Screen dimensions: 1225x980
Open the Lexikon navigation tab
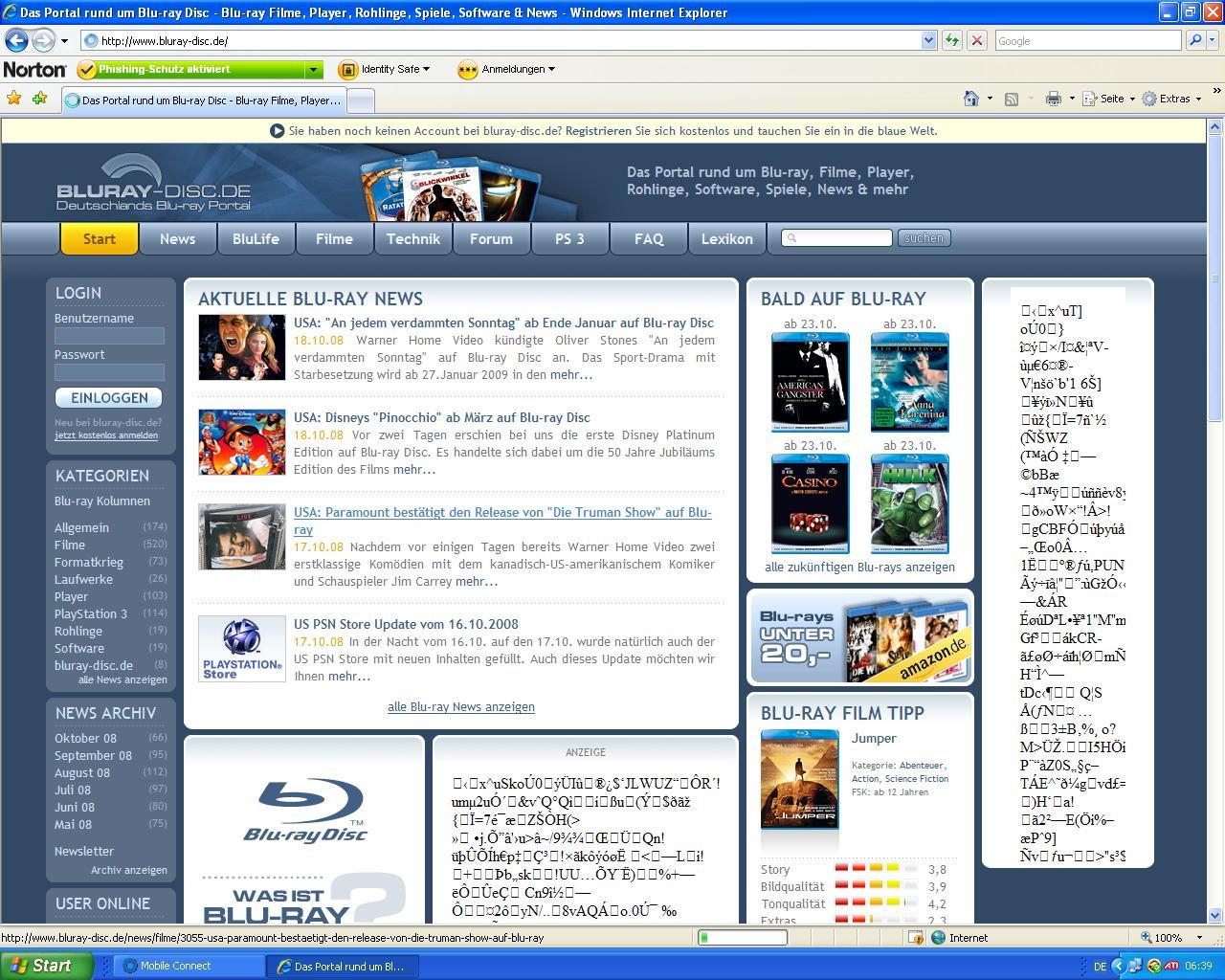pyautogui.click(x=727, y=239)
